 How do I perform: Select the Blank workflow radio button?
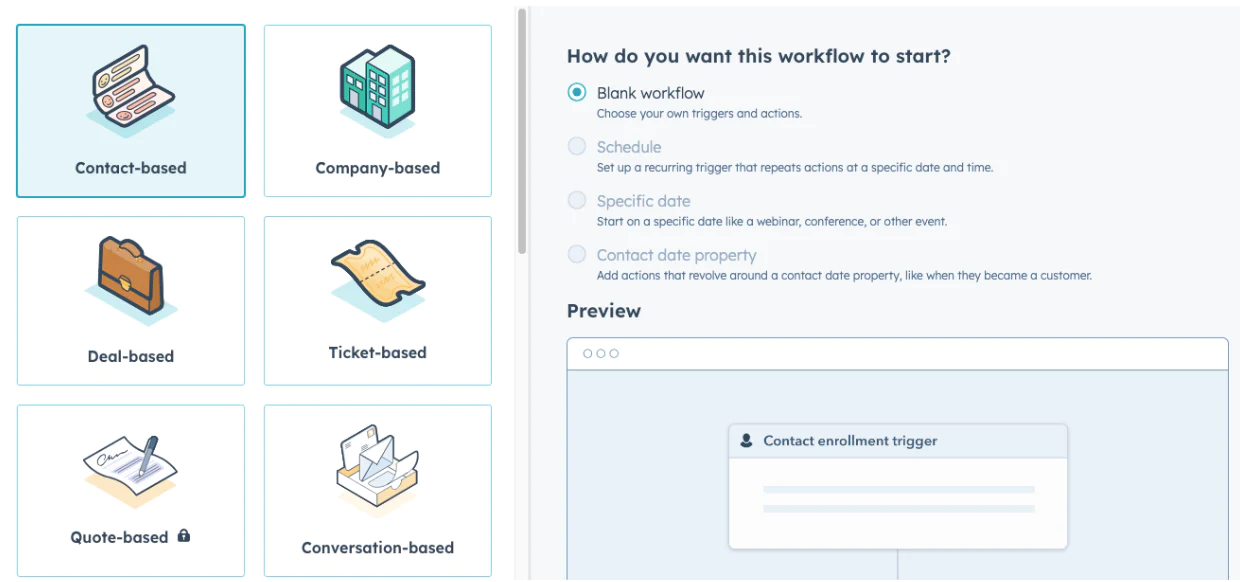pos(576,92)
